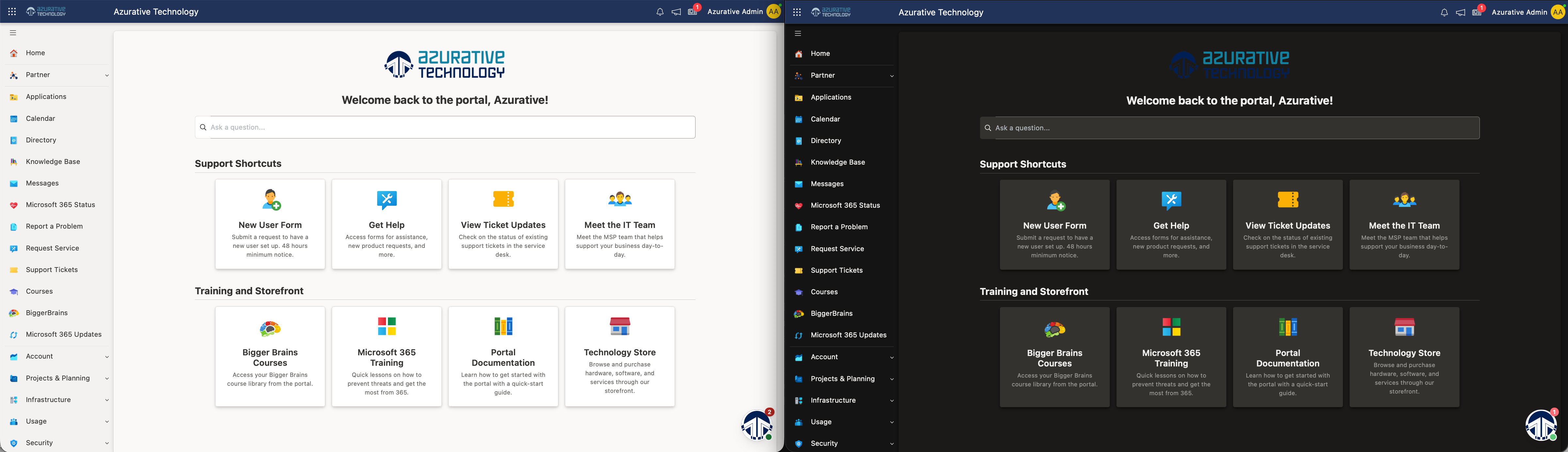Click Microsoft 365 Status heart icon, light sidebar

pos(13,205)
